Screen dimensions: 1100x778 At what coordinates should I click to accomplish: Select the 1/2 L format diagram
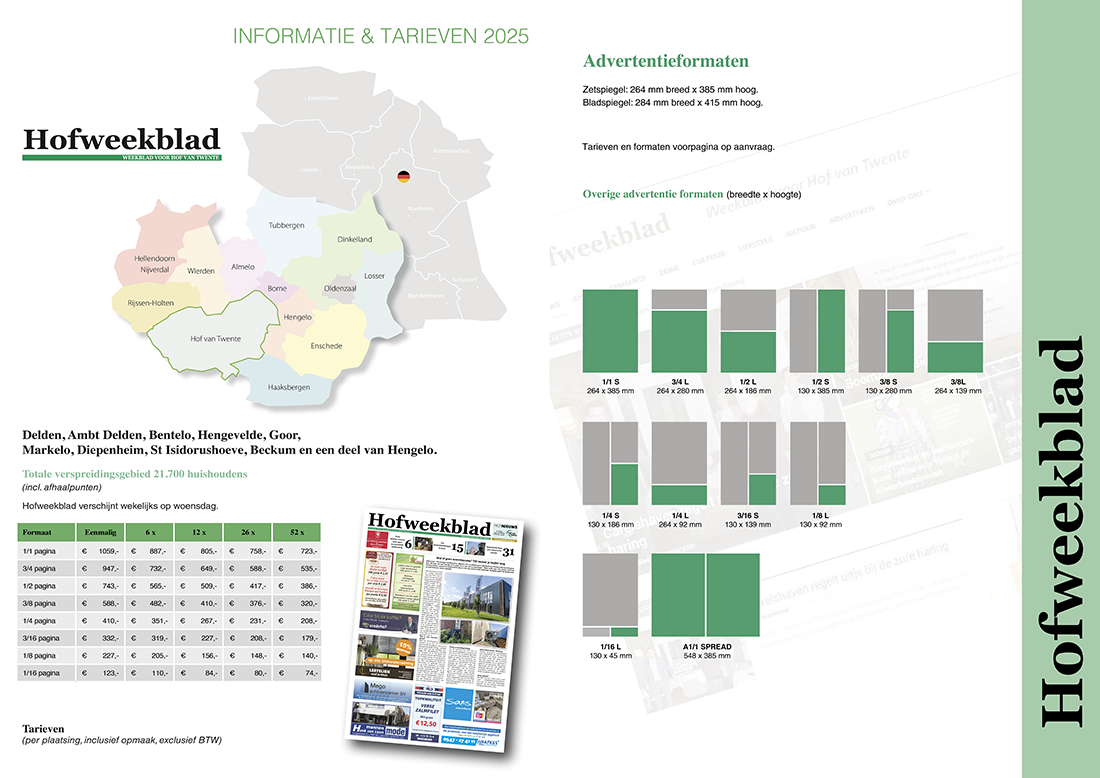coord(748,331)
